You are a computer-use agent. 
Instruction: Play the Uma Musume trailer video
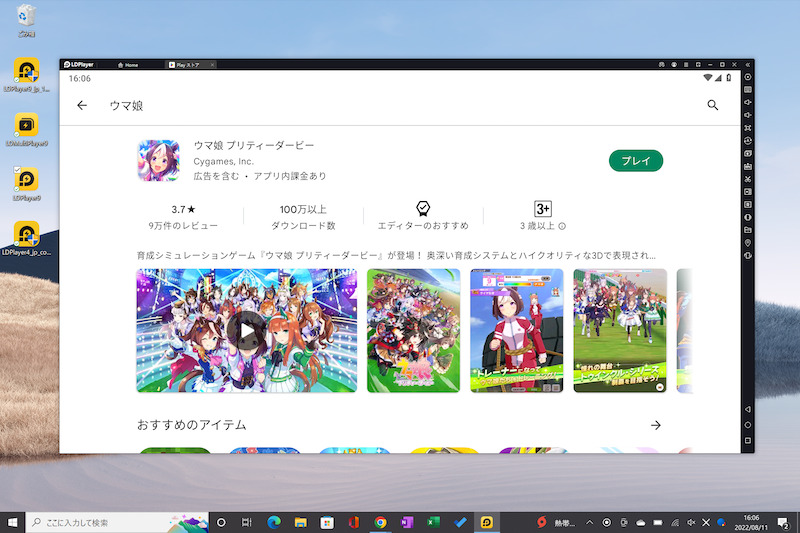(x=246, y=330)
